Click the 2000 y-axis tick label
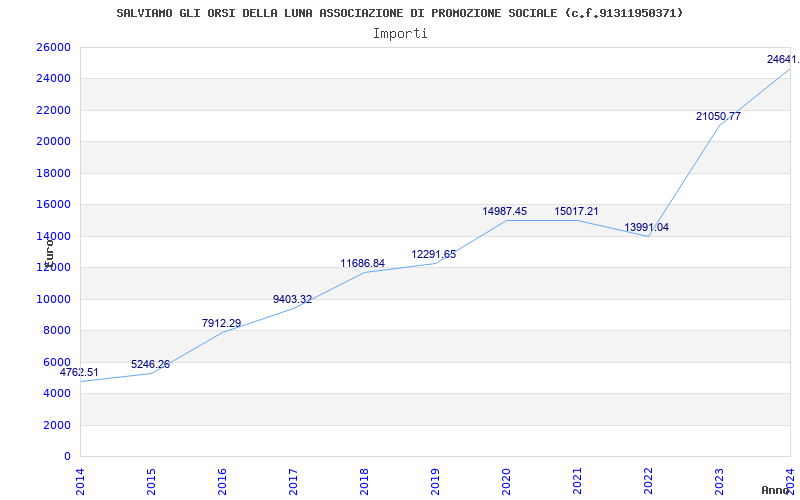This screenshot has height=500, width=800. click(56, 425)
